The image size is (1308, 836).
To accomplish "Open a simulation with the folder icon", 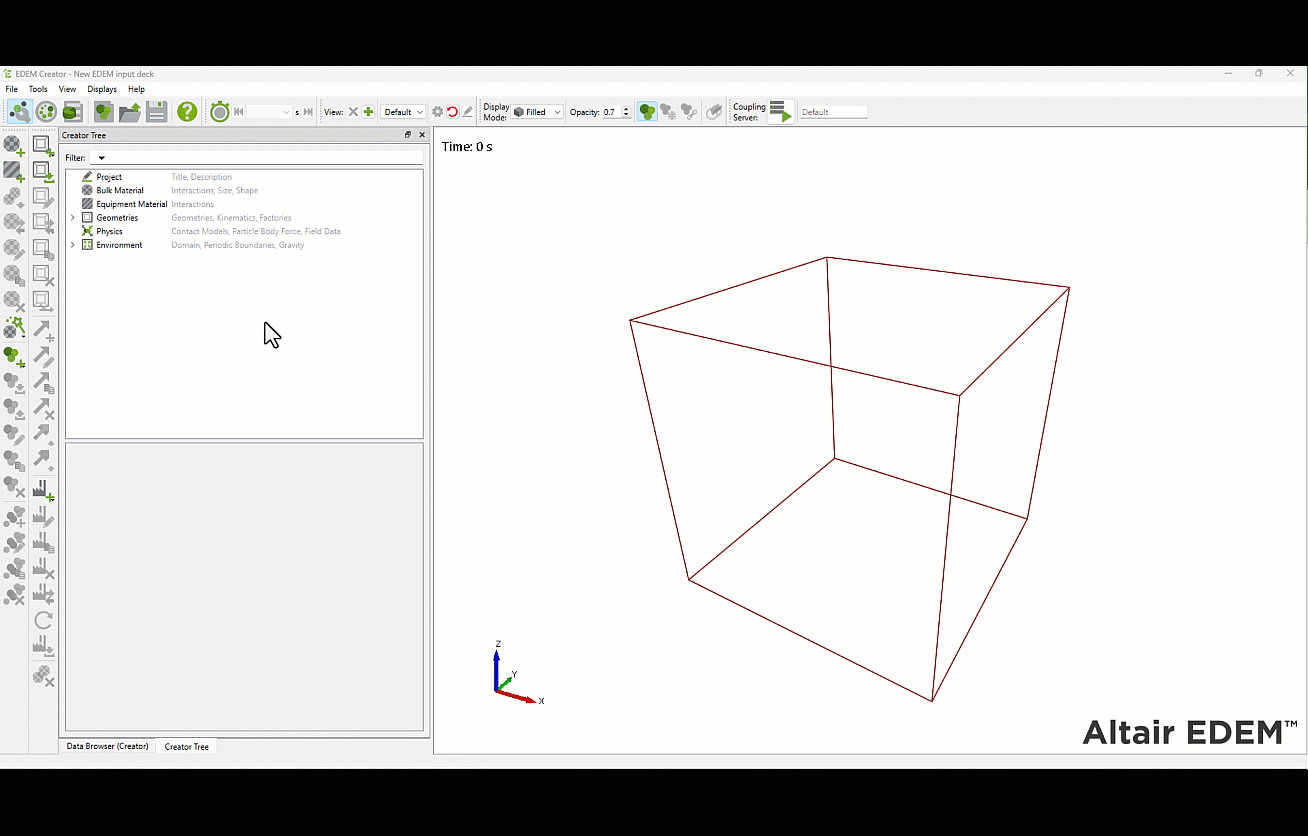I will [130, 112].
